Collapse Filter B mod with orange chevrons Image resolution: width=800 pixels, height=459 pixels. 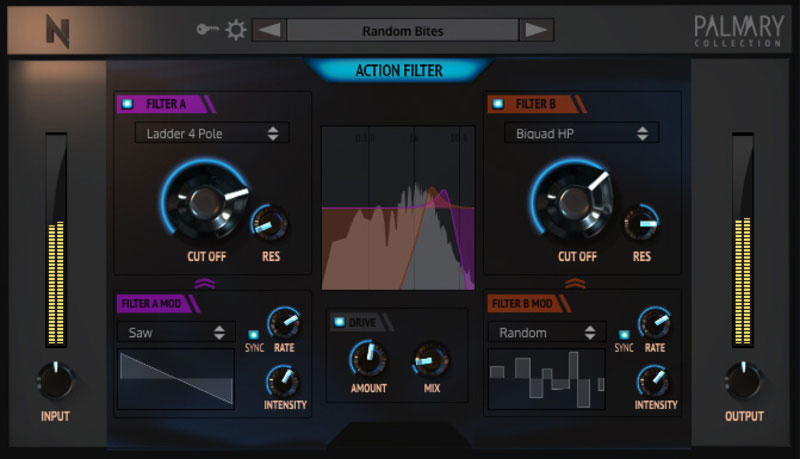[574, 283]
